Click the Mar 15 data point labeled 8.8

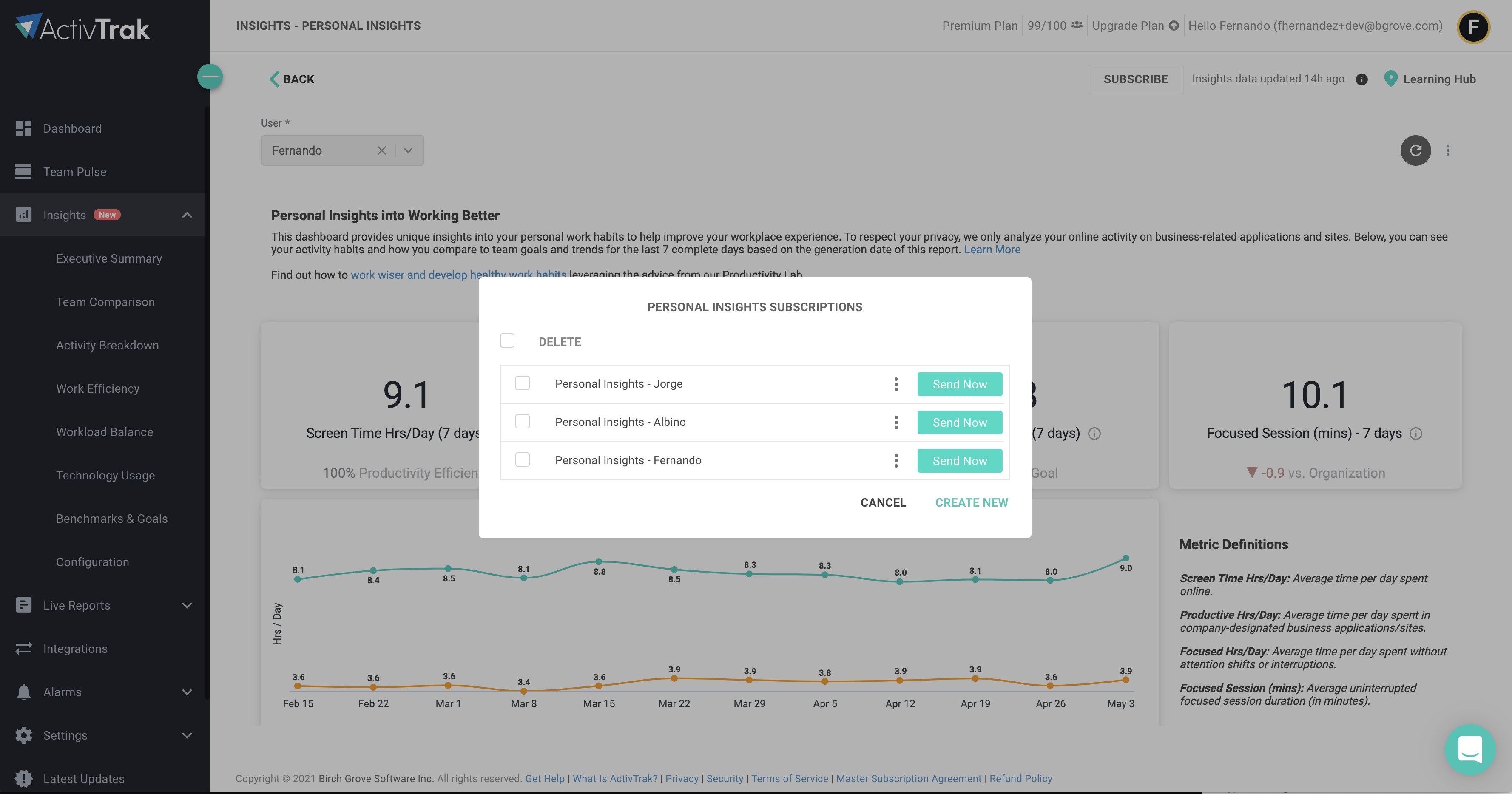599,561
